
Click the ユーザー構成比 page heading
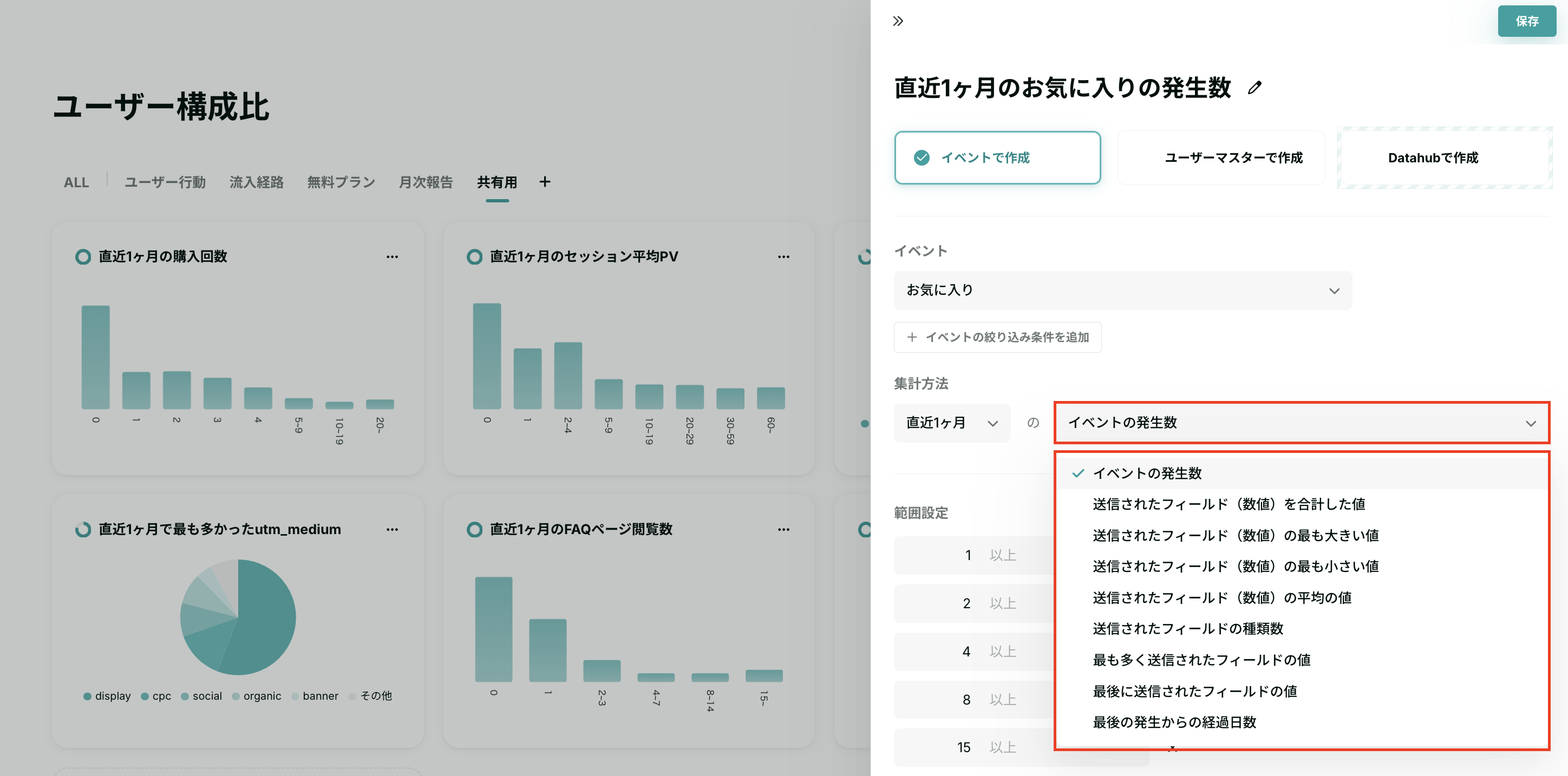tap(161, 107)
